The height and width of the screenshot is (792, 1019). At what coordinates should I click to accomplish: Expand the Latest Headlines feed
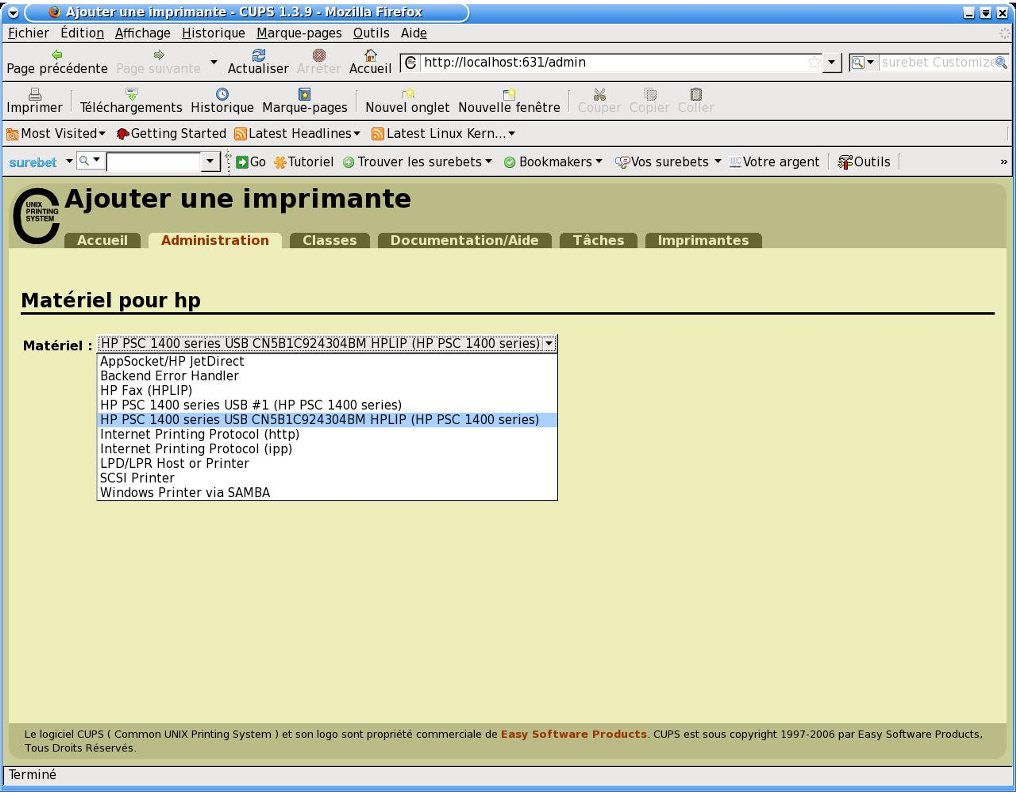tap(297, 133)
